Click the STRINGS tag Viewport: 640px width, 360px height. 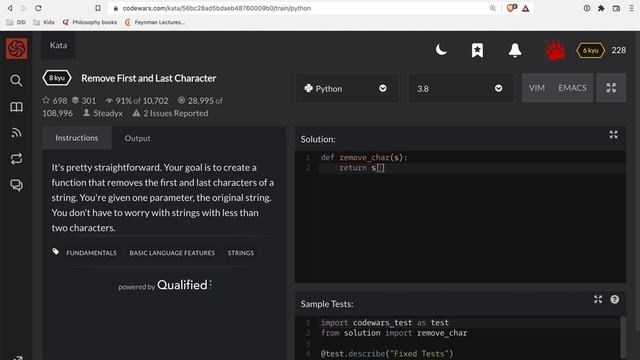[241, 253]
